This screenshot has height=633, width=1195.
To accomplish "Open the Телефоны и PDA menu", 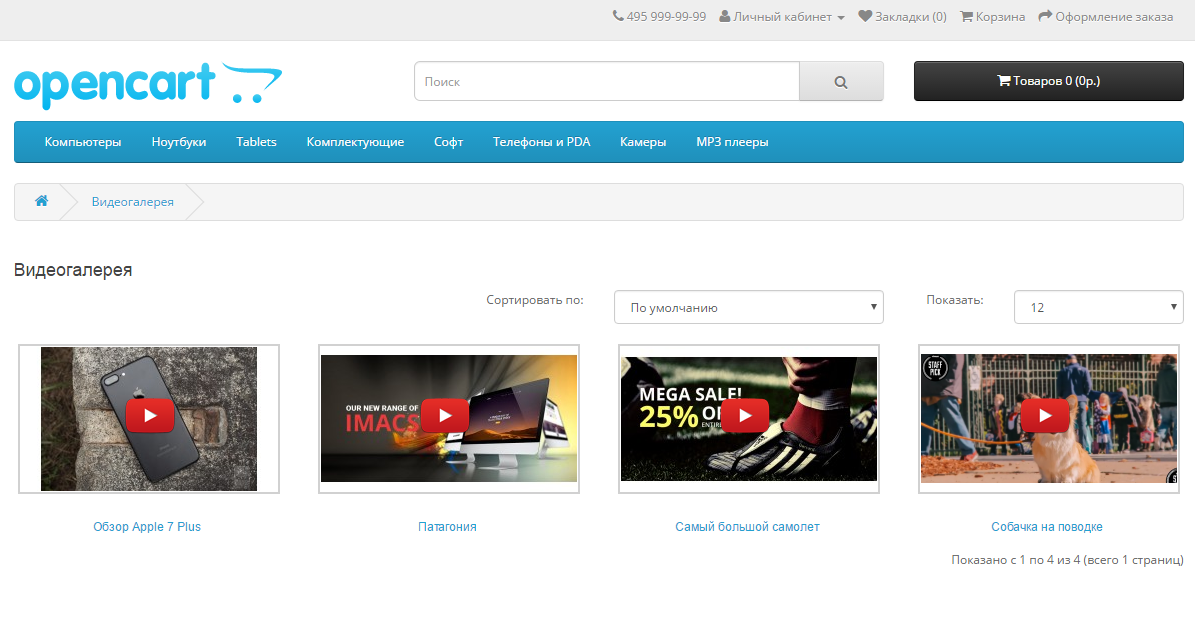I will click(541, 142).
